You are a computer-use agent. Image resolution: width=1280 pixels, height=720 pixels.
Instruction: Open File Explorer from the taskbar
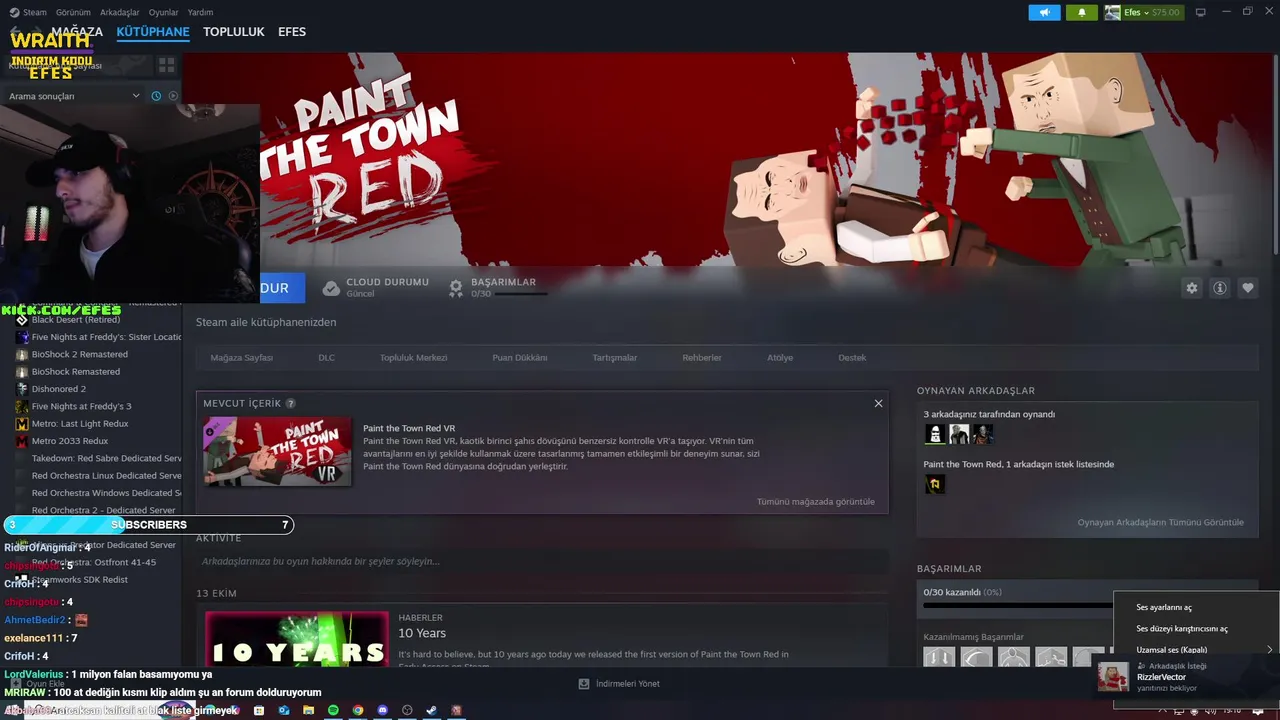(x=309, y=710)
